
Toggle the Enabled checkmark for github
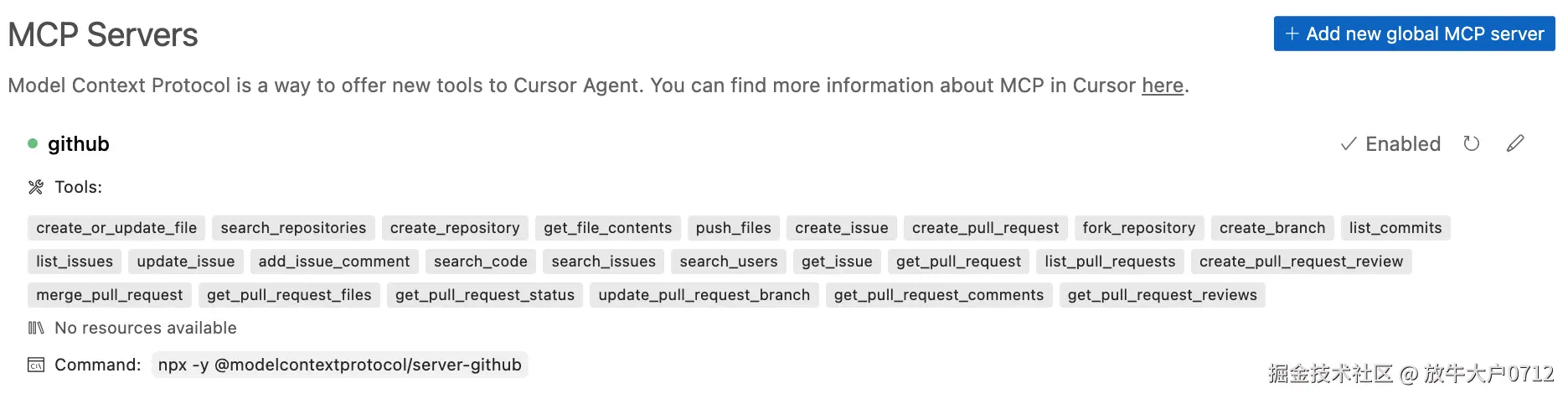click(x=1391, y=144)
